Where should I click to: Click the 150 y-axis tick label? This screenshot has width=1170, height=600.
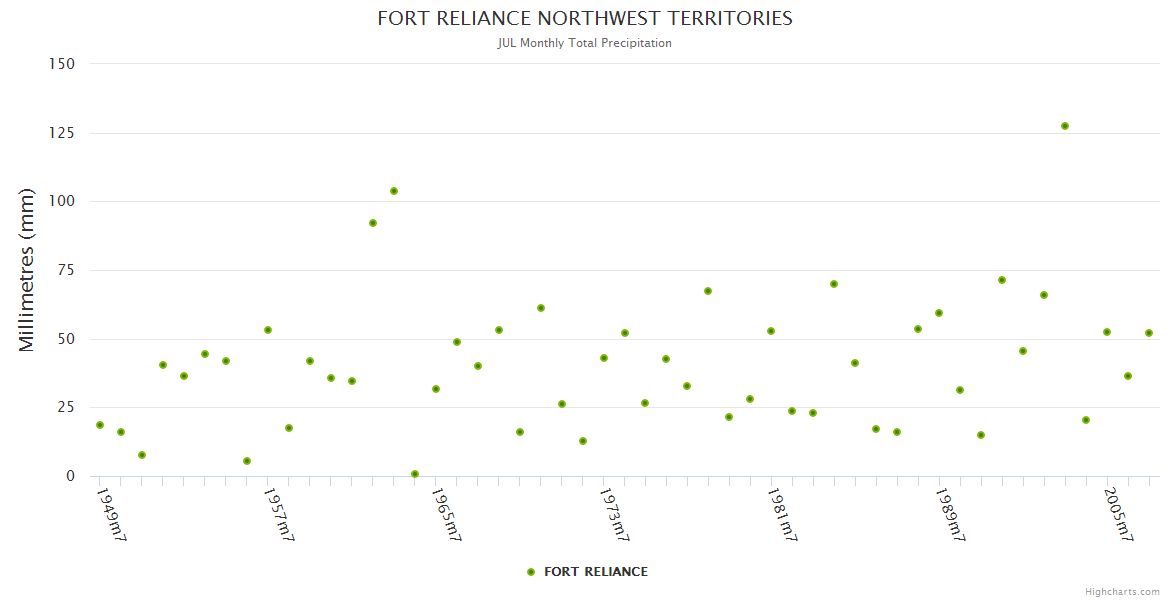click(x=62, y=64)
